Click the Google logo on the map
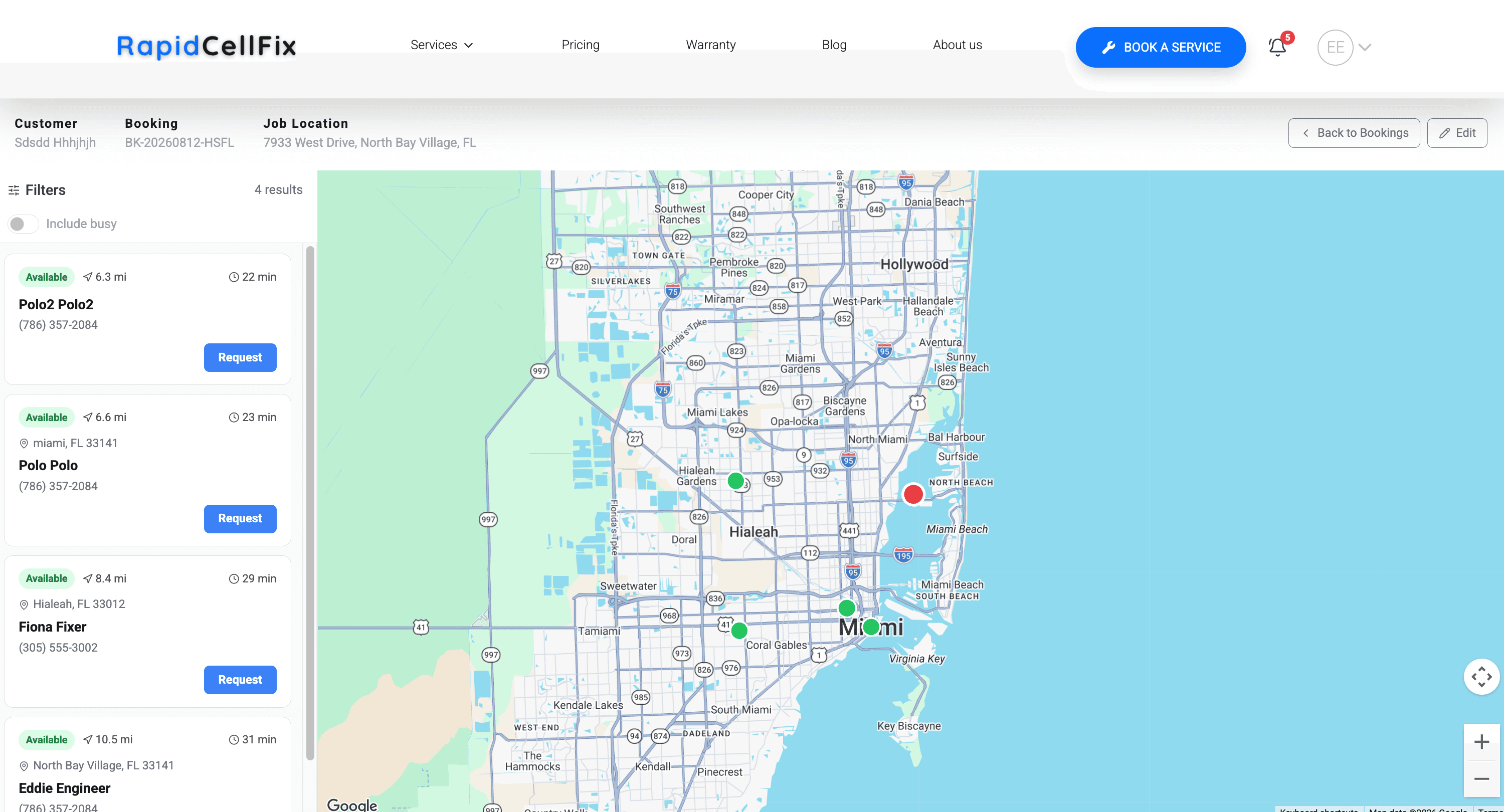 click(x=352, y=804)
